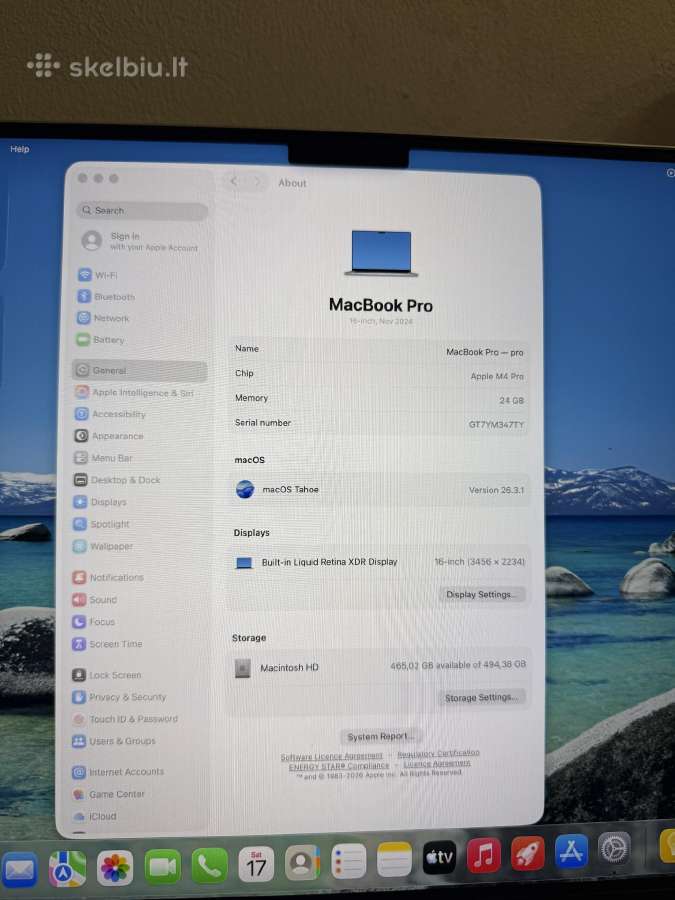
Task: Select General in the sidebar
Action: pos(139,370)
